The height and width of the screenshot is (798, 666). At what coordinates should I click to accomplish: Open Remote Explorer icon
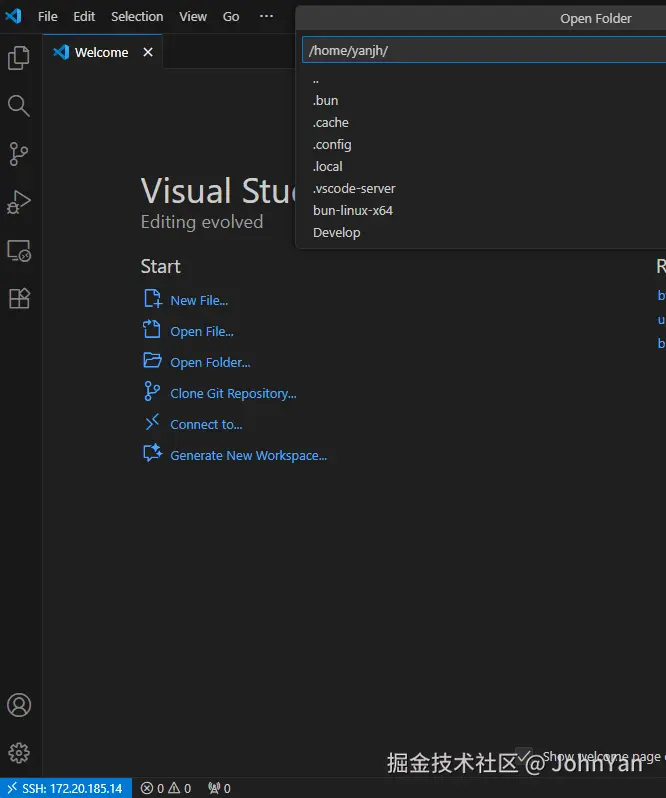click(x=19, y=250)
